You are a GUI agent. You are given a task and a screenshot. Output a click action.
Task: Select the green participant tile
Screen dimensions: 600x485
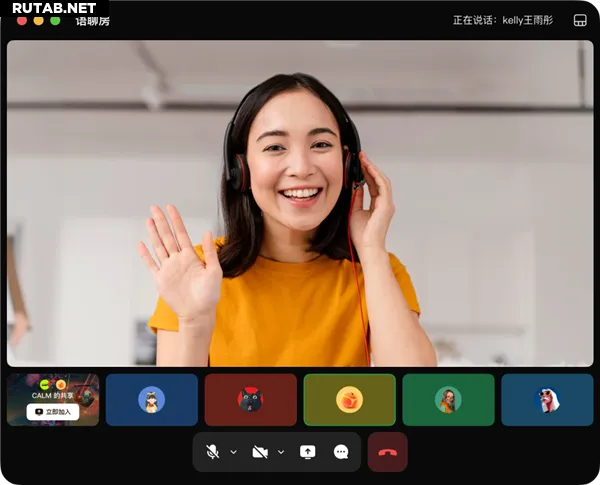pyautogui.click(x=448, y=400)
